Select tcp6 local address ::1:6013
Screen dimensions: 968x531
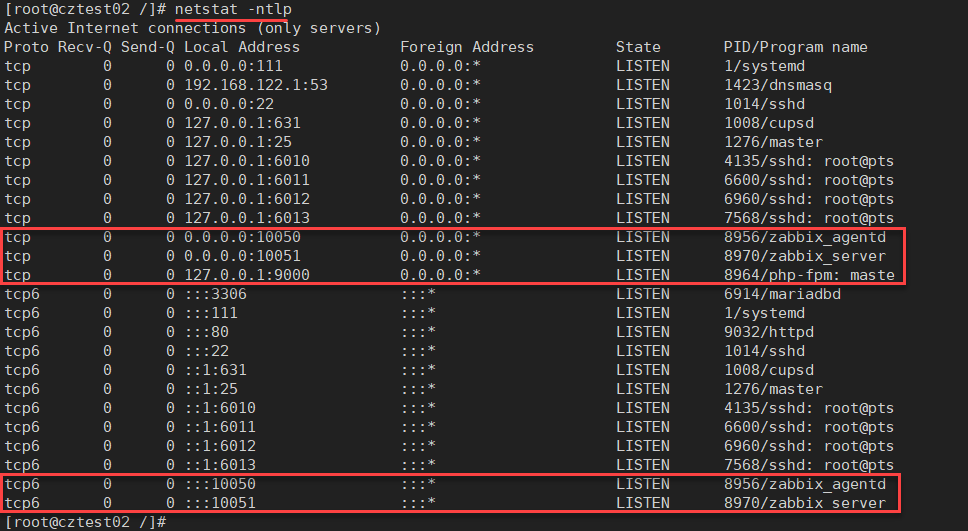click(220, 465)
